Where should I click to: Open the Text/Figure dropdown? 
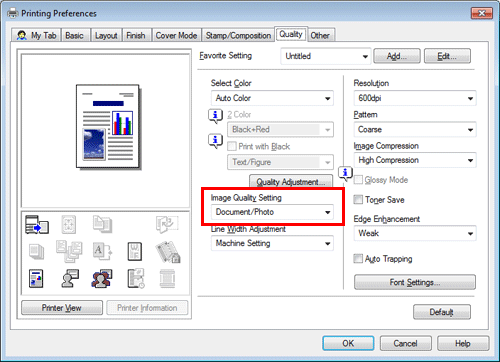click(280, 162)
